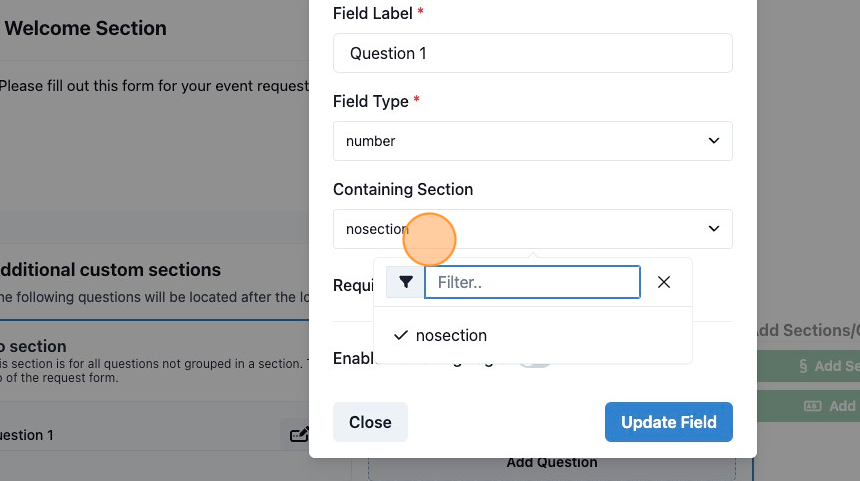Image resolution: width=860 pixels, height=481 pixels.
Task: Open the edit icon beside Question 1
Action: tap(299, 434)
